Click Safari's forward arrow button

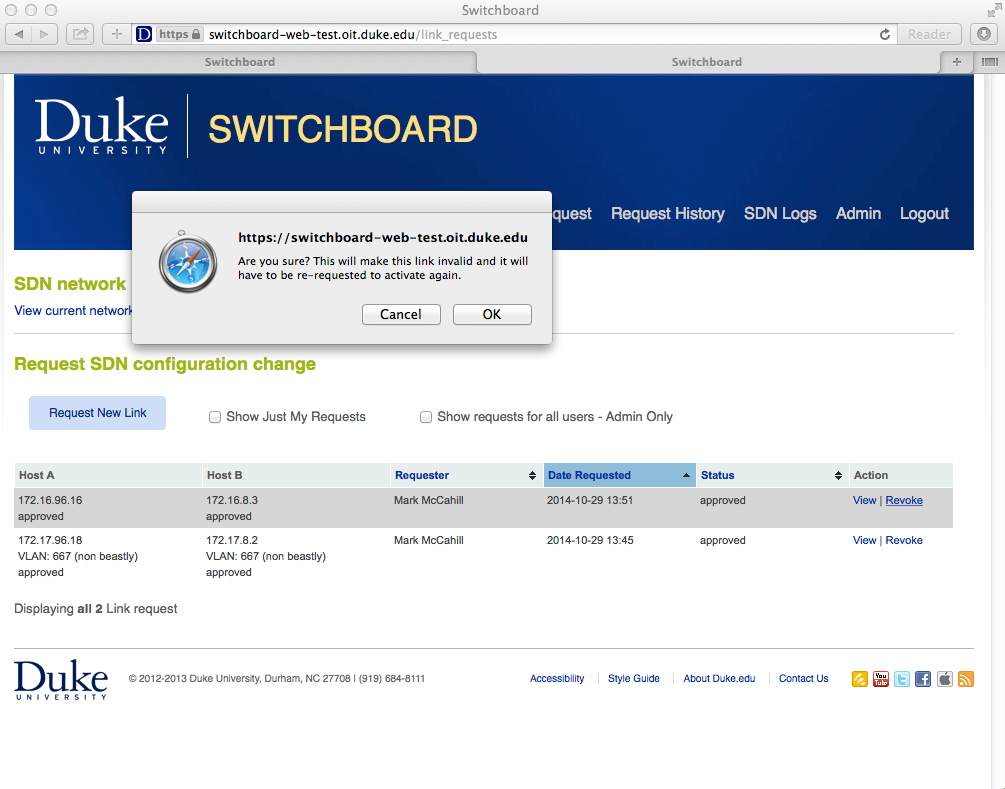coord(44,34)
